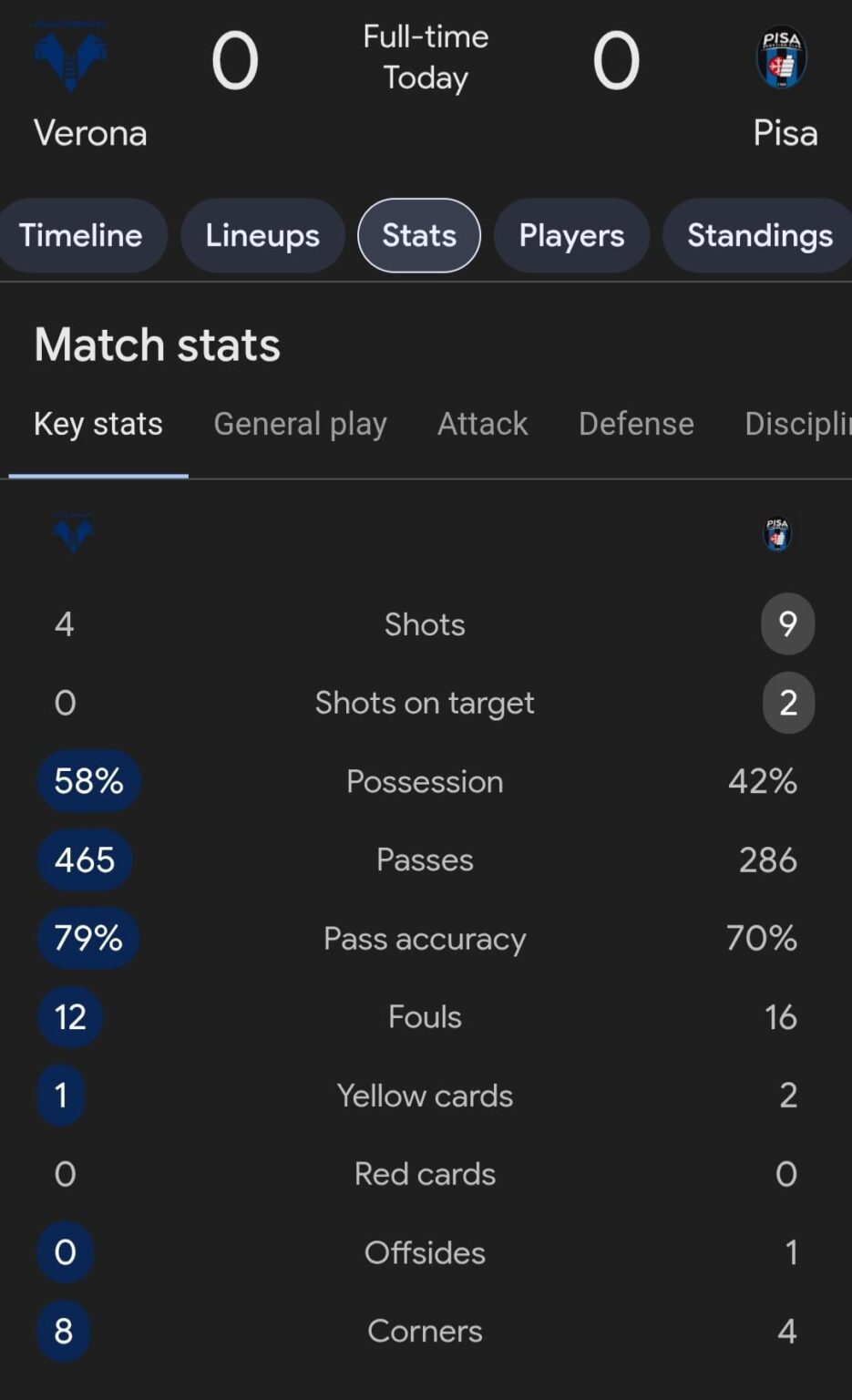This screenshot has width=852, height=1400.
Task: Tap the Full-time Today match status text
Action: point(424,57)
